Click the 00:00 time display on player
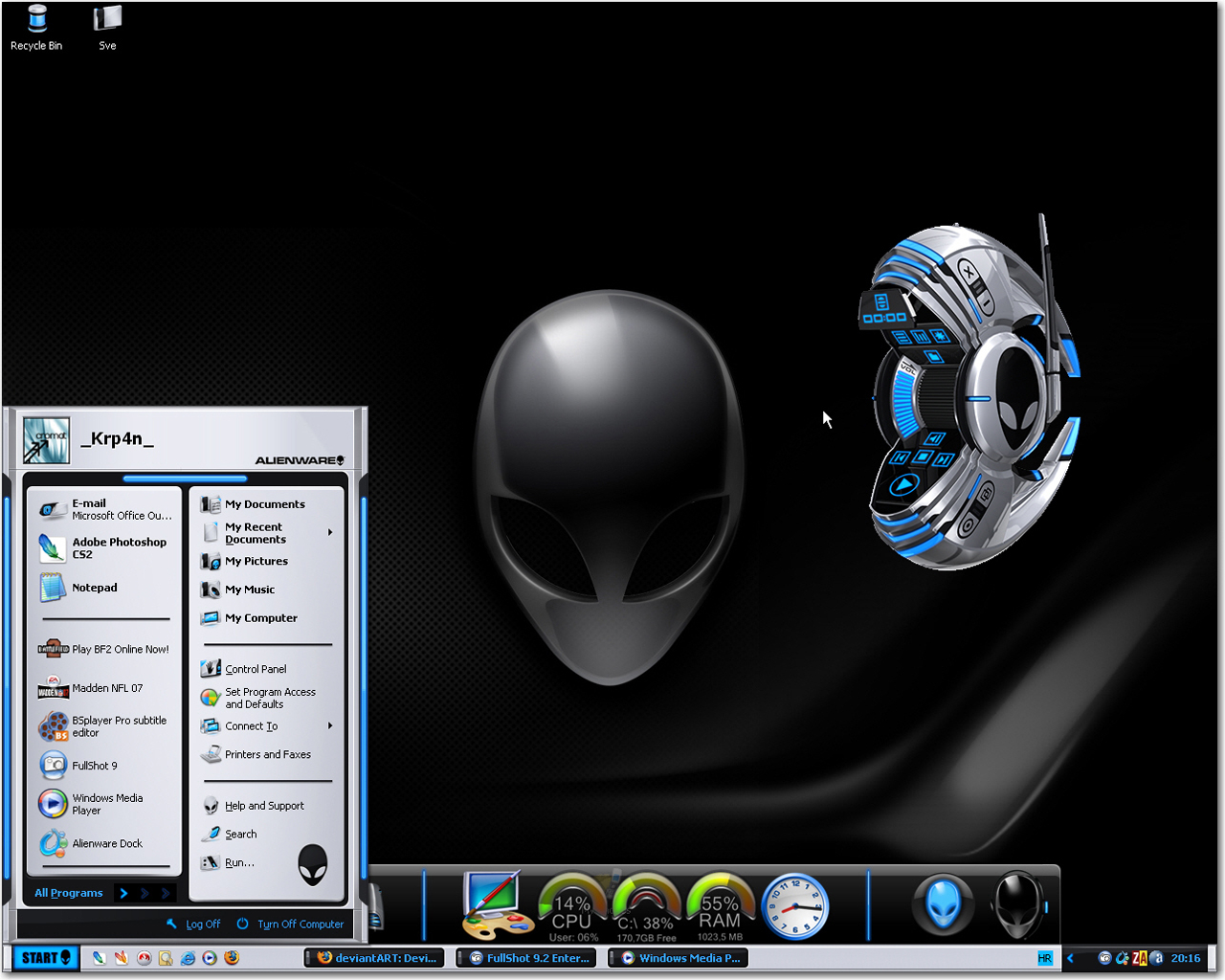1225x980 pixels. 884,317
